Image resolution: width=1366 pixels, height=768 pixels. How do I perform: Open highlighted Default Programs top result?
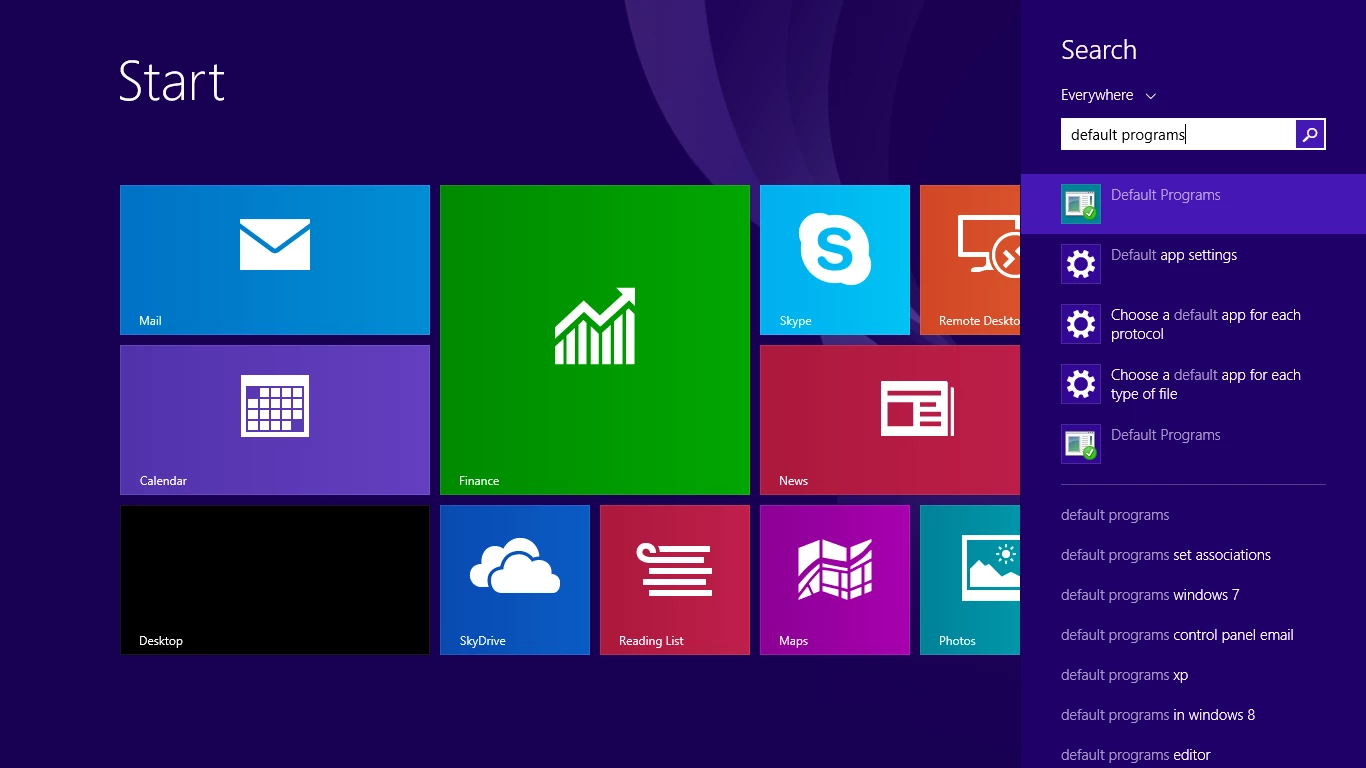[1193, 204]
